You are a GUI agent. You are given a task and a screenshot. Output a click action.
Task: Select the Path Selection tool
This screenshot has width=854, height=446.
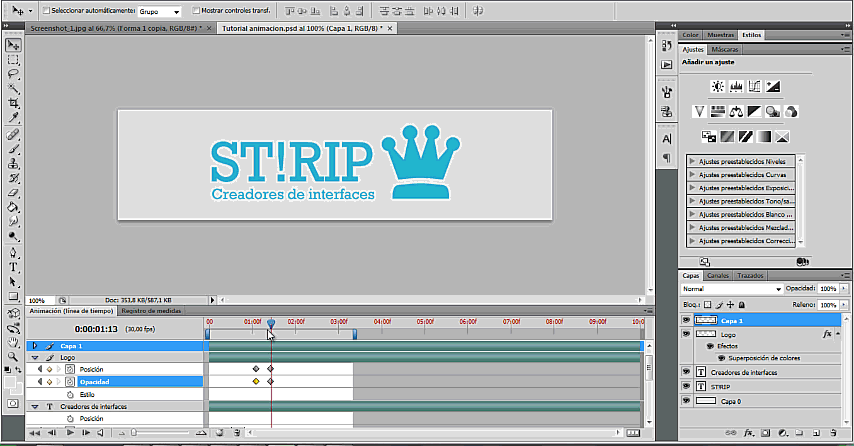click(x=13, y=282)
